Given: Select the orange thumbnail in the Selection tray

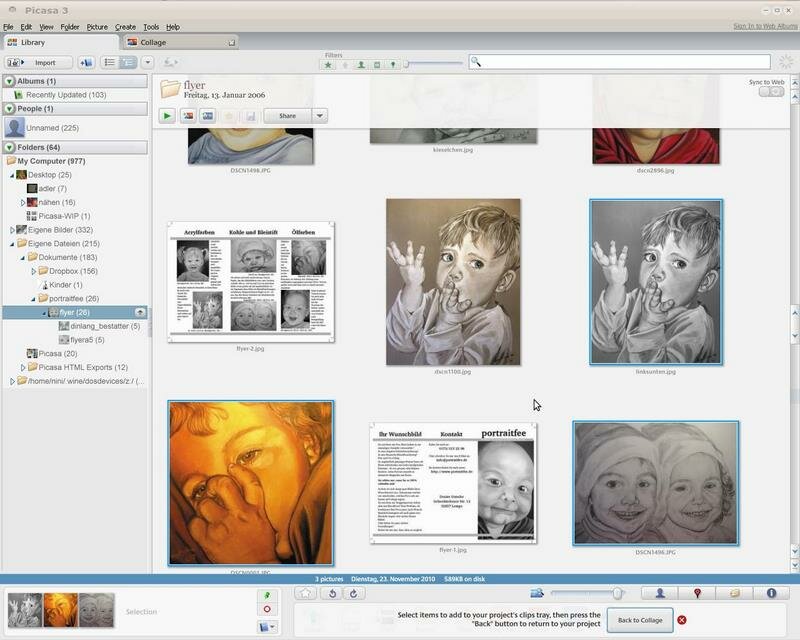Looking at the screenshot, I should [61, 610].
